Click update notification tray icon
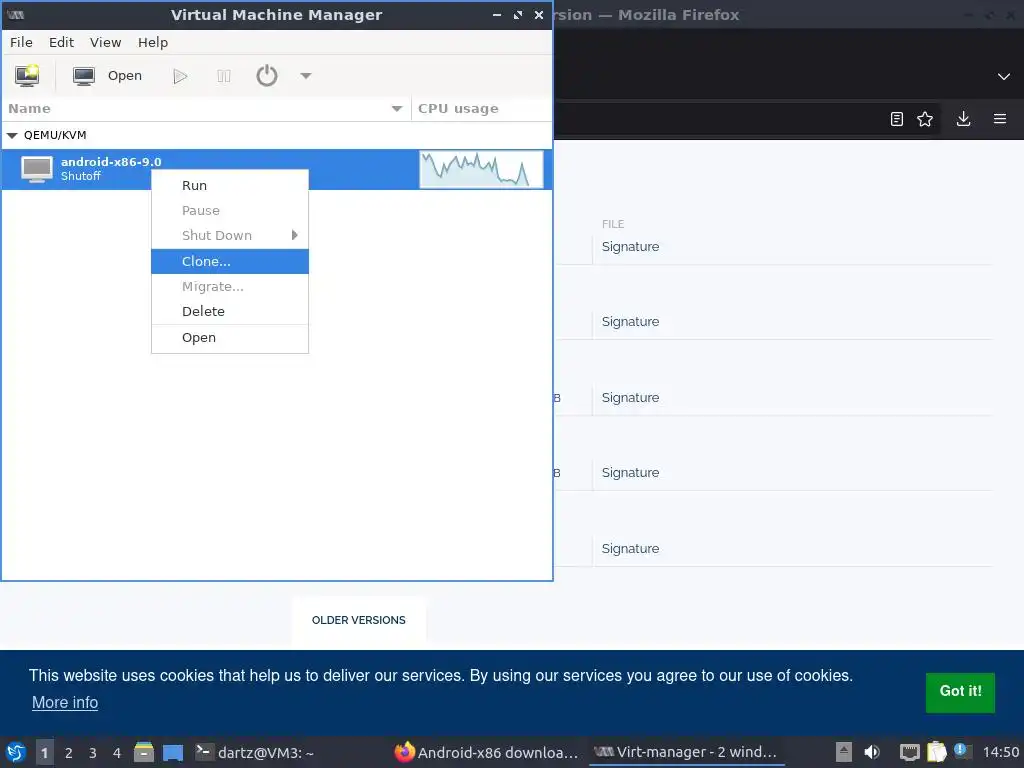The height and width of the screenshot is (768, 1024). tap(962, 751)
